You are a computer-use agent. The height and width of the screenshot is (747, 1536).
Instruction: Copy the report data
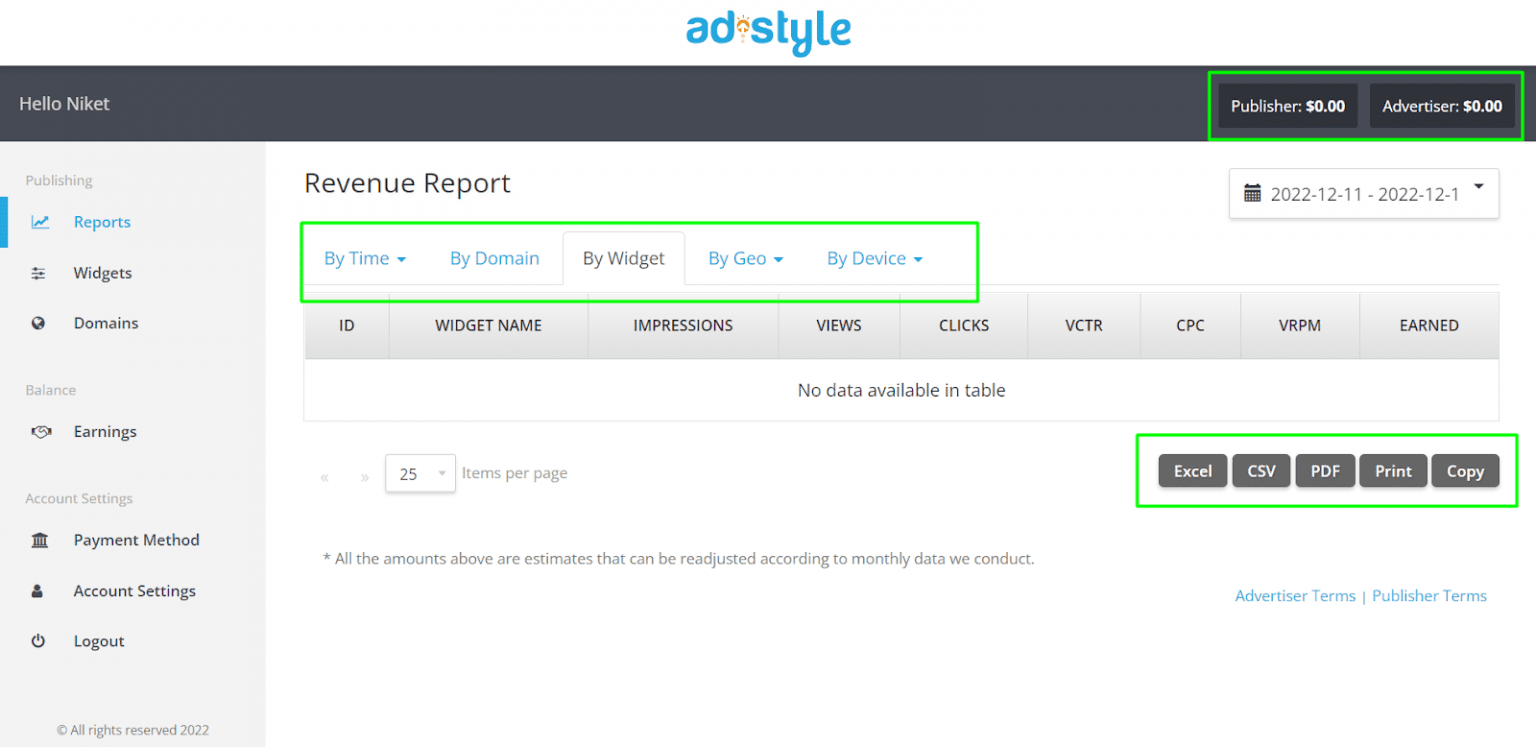(1465, 470)
